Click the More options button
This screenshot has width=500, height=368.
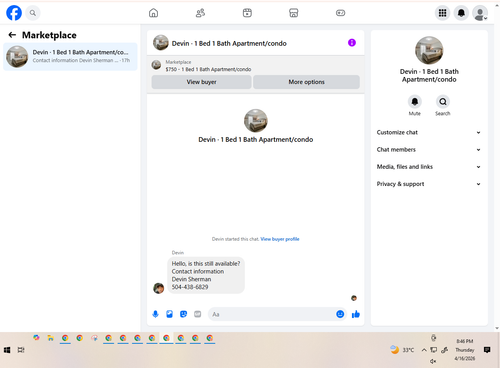click(x=306, y=82)
